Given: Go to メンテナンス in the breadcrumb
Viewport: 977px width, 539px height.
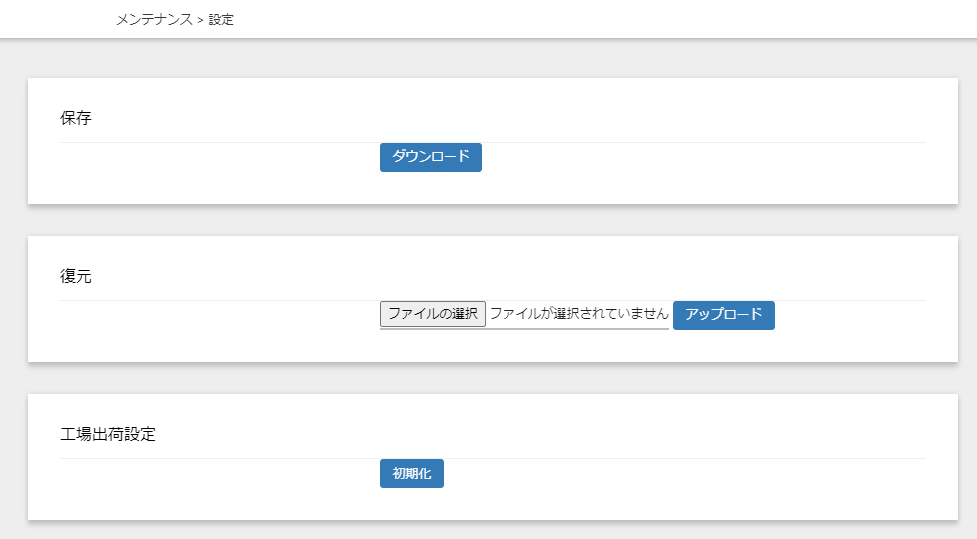Looking at the screenshot, I should pyautogui.click(x=155, y=19).
